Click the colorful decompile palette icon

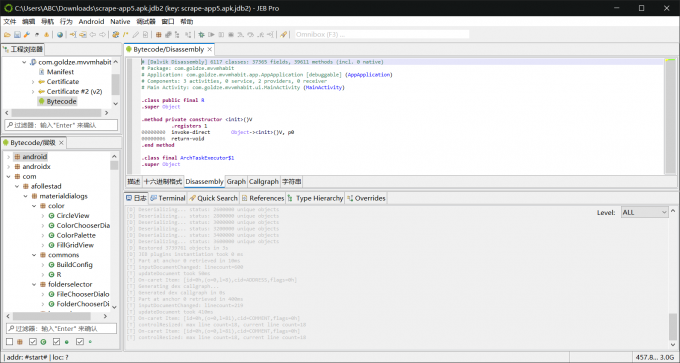pyautogui.click(x=115, y=35)
